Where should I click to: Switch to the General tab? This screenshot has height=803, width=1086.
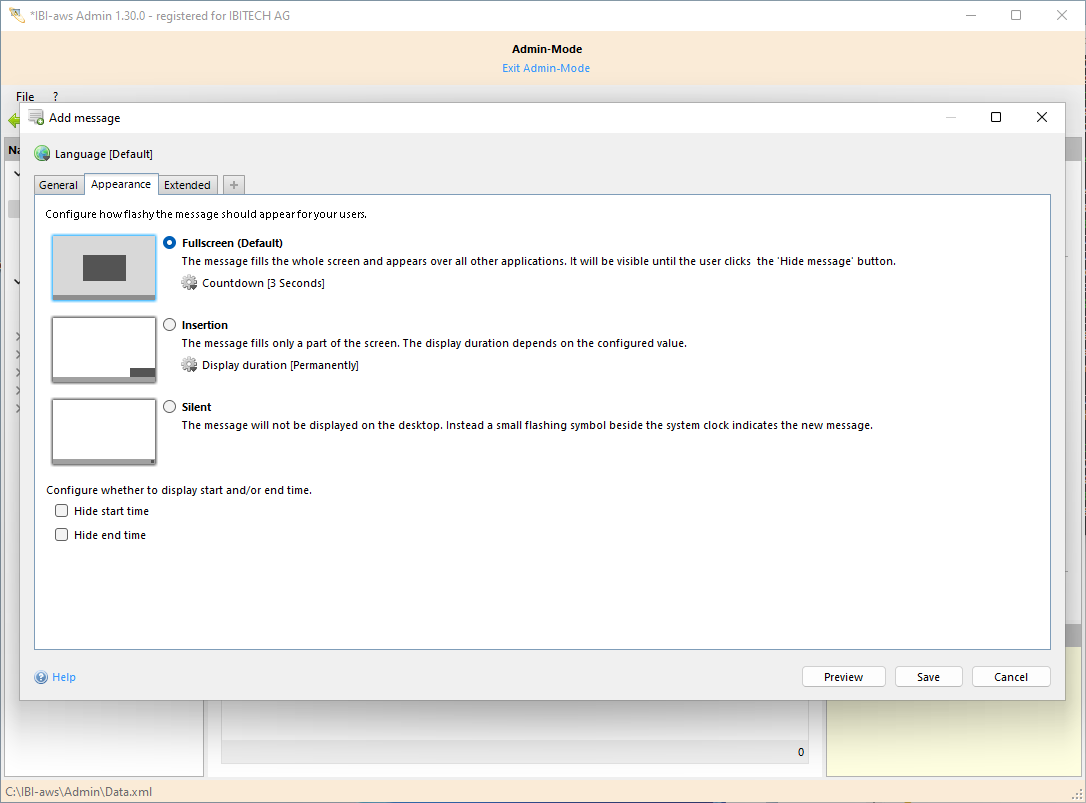pos(59,185)
